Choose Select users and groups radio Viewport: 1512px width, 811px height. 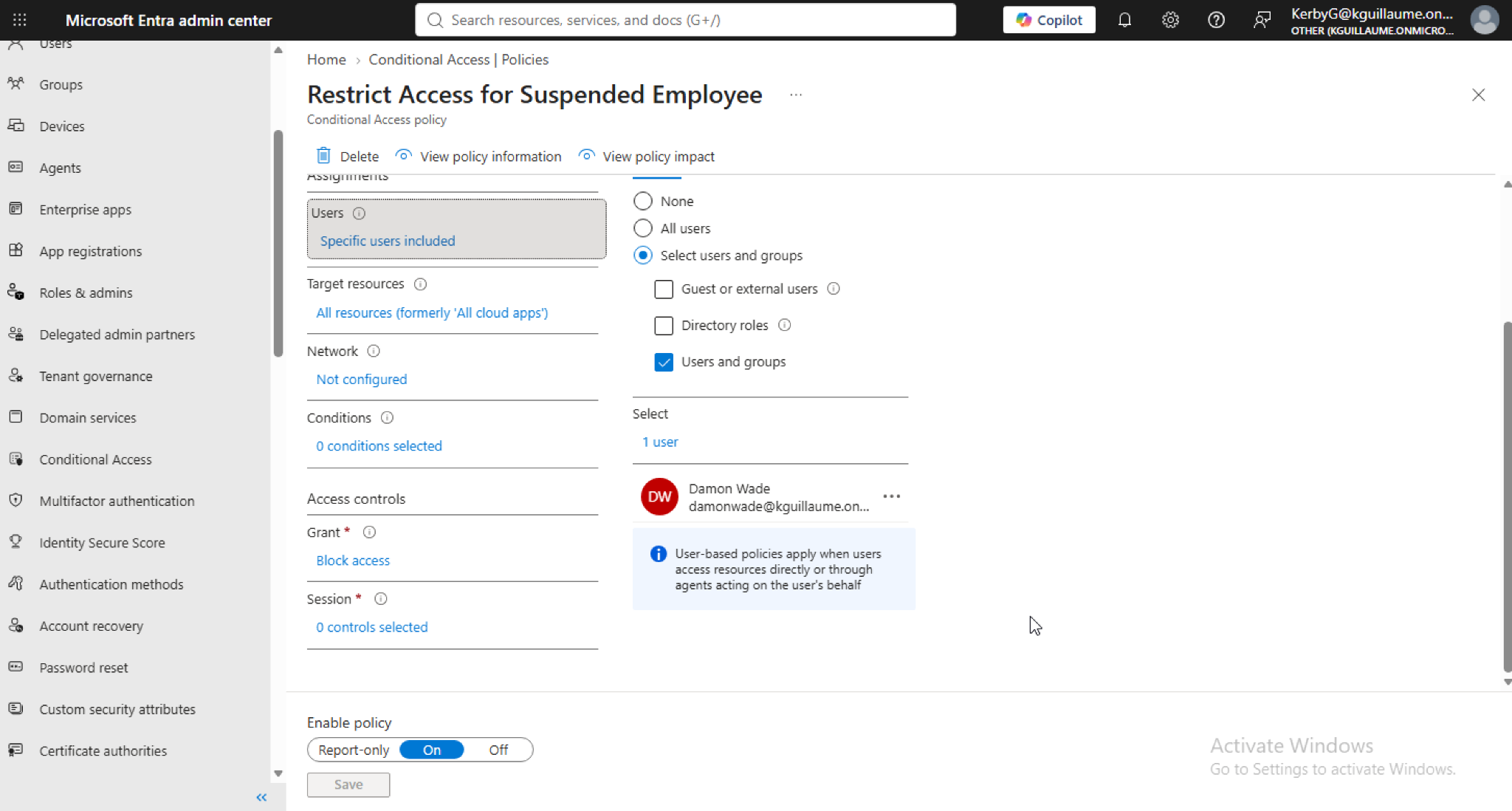(x=643, y=256)
